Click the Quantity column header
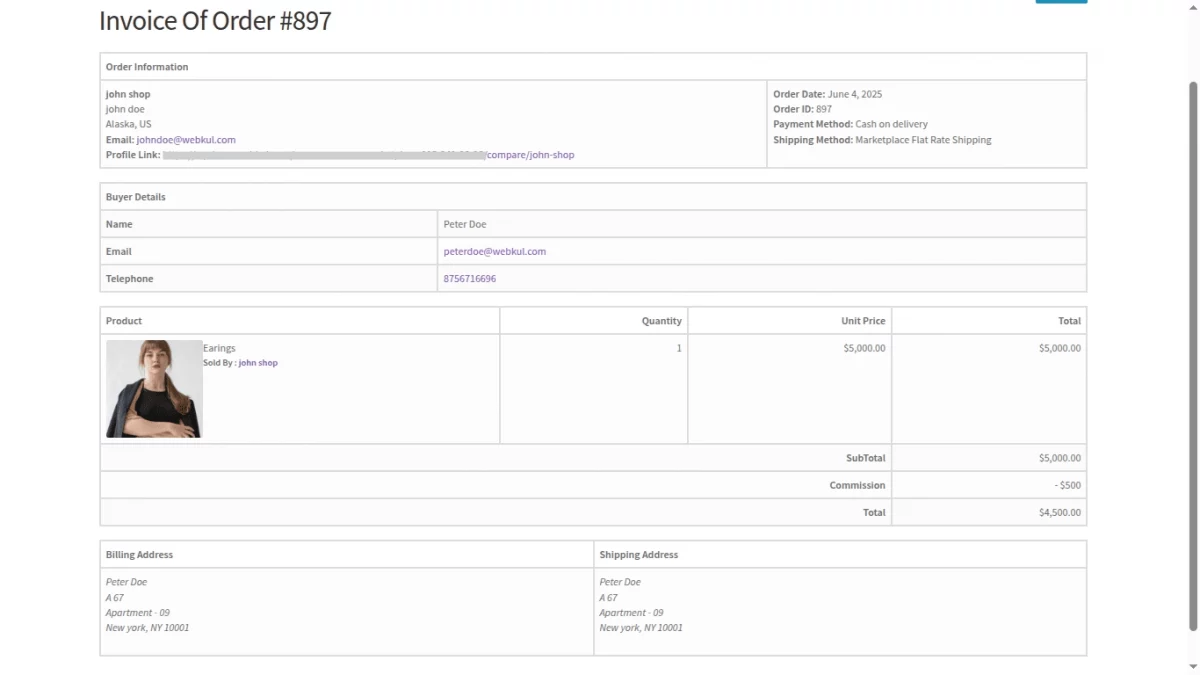Screen dimensions: 1200x675 [x=661, y=320]
